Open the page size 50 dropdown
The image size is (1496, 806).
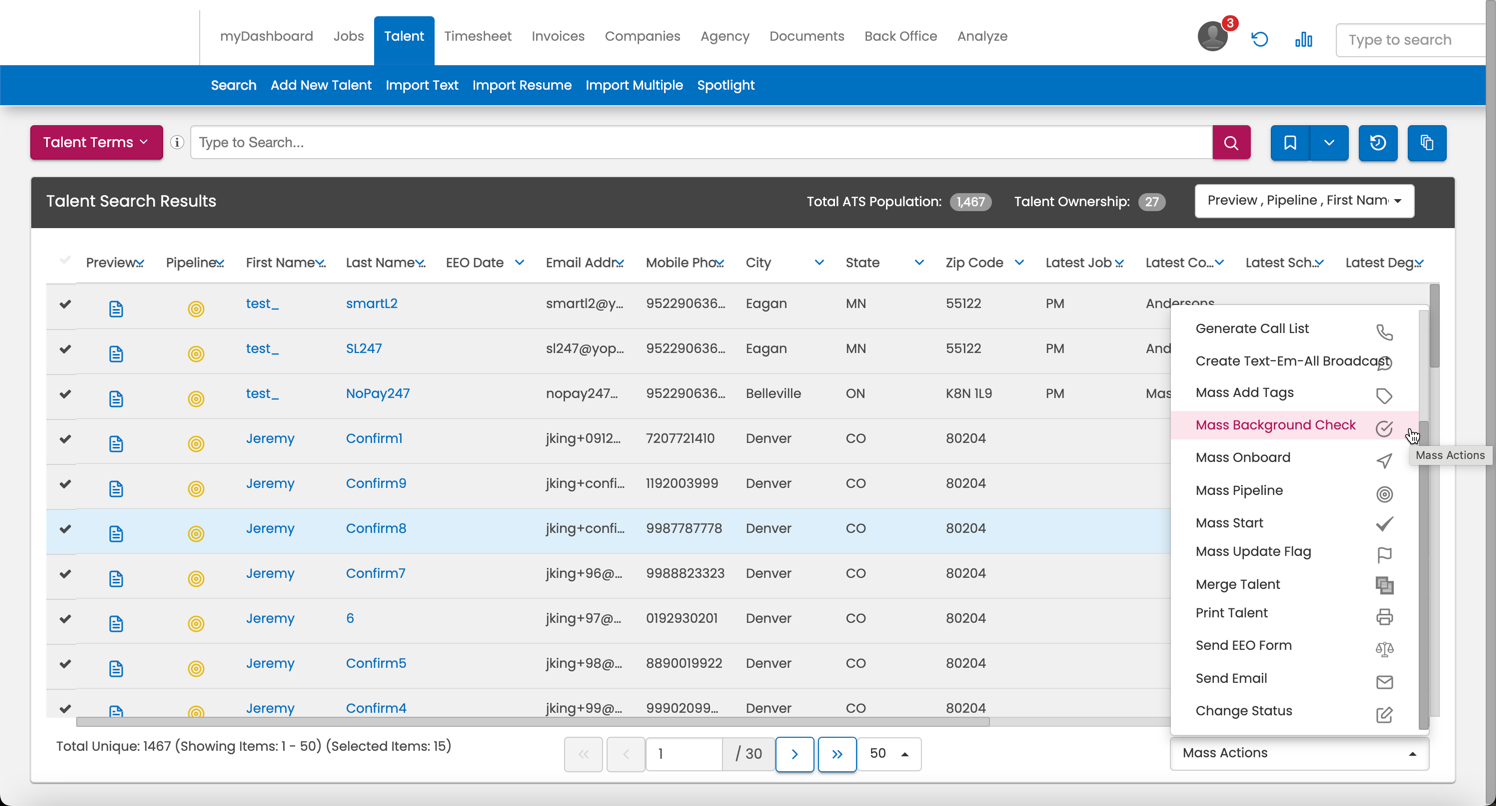click(x=889, y=754)
